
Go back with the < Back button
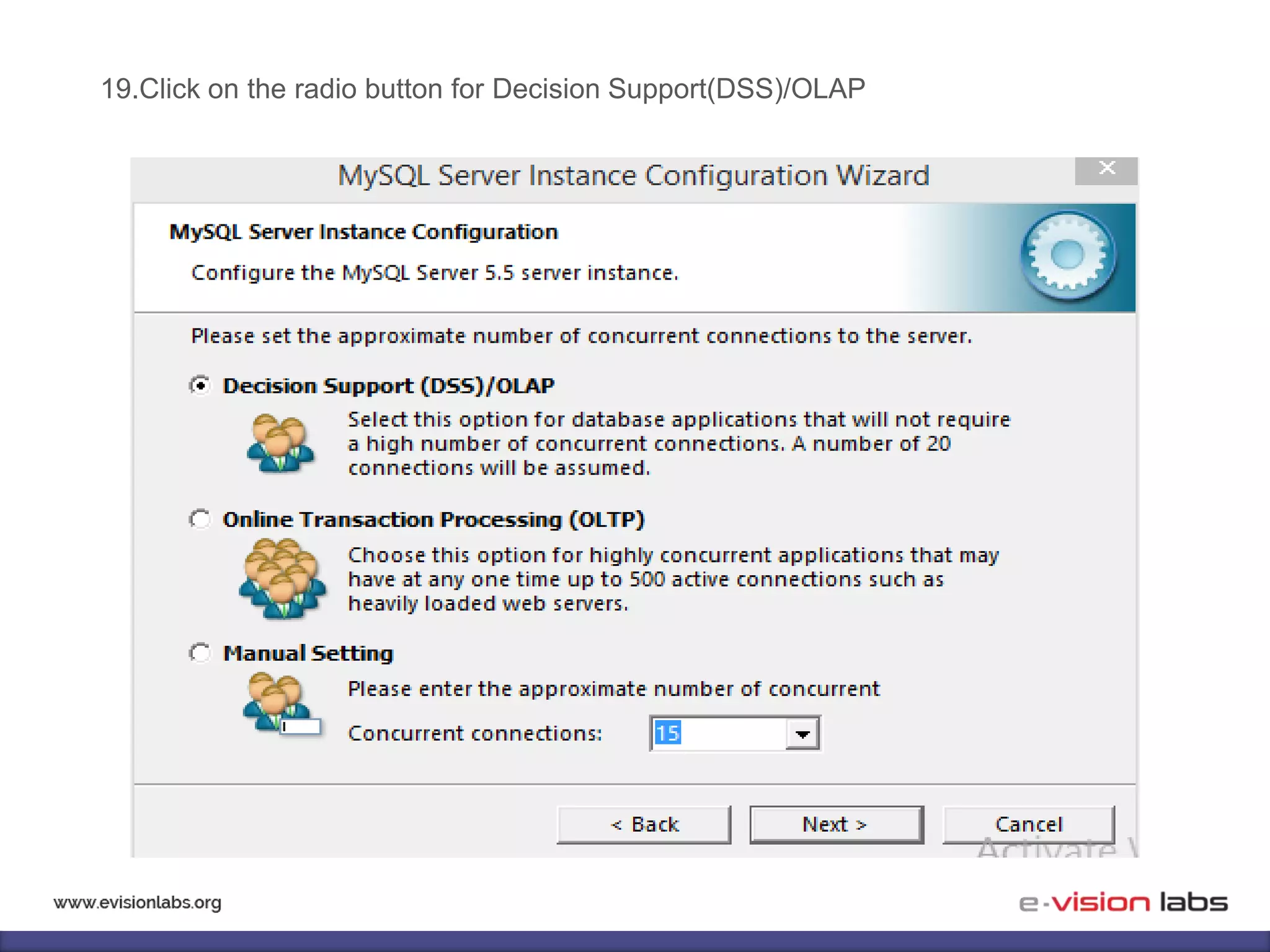click(644, 825)
